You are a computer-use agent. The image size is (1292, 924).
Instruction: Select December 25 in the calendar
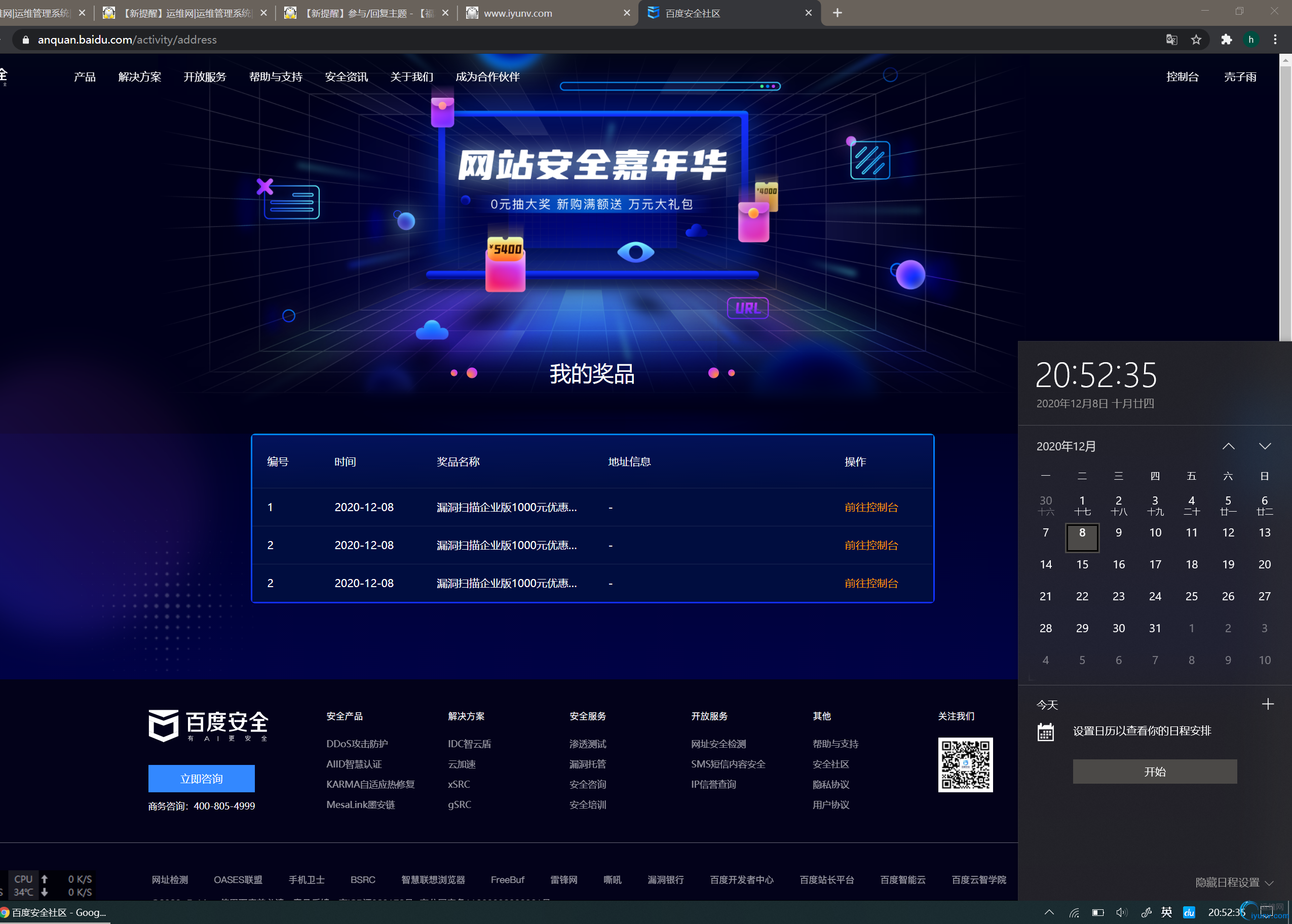point(1191,596)
